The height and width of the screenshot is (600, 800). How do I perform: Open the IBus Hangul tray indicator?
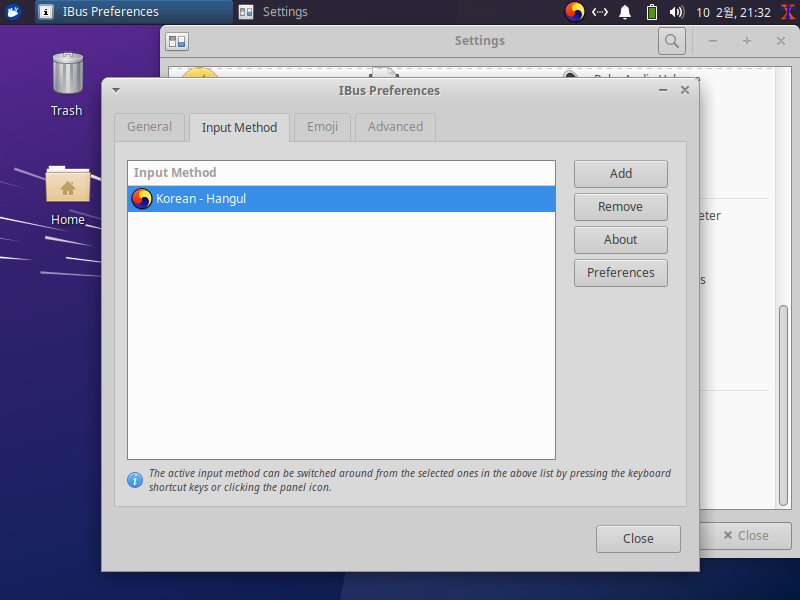click(574, 12)
